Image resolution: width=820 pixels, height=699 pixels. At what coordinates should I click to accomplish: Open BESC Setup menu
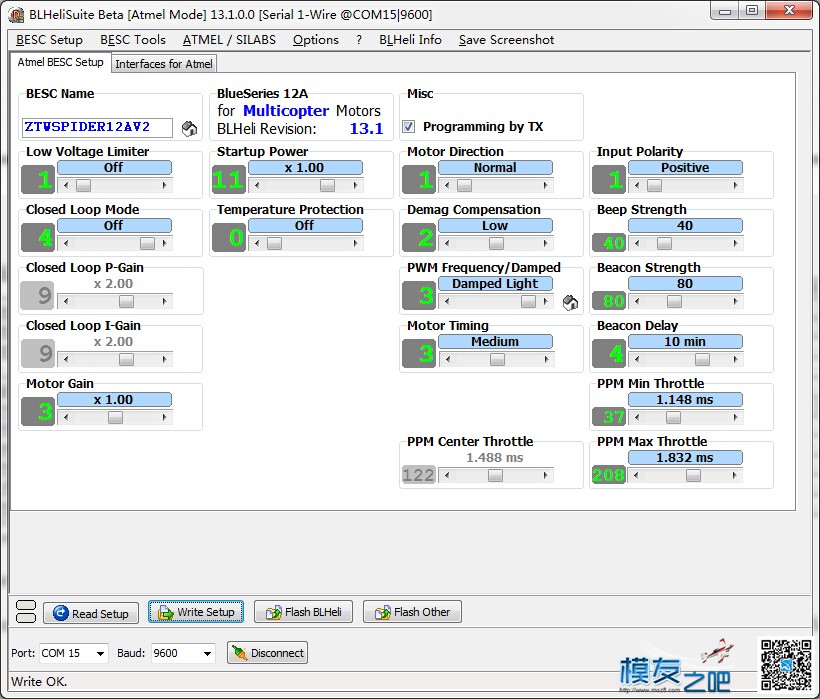coord(49,40)
